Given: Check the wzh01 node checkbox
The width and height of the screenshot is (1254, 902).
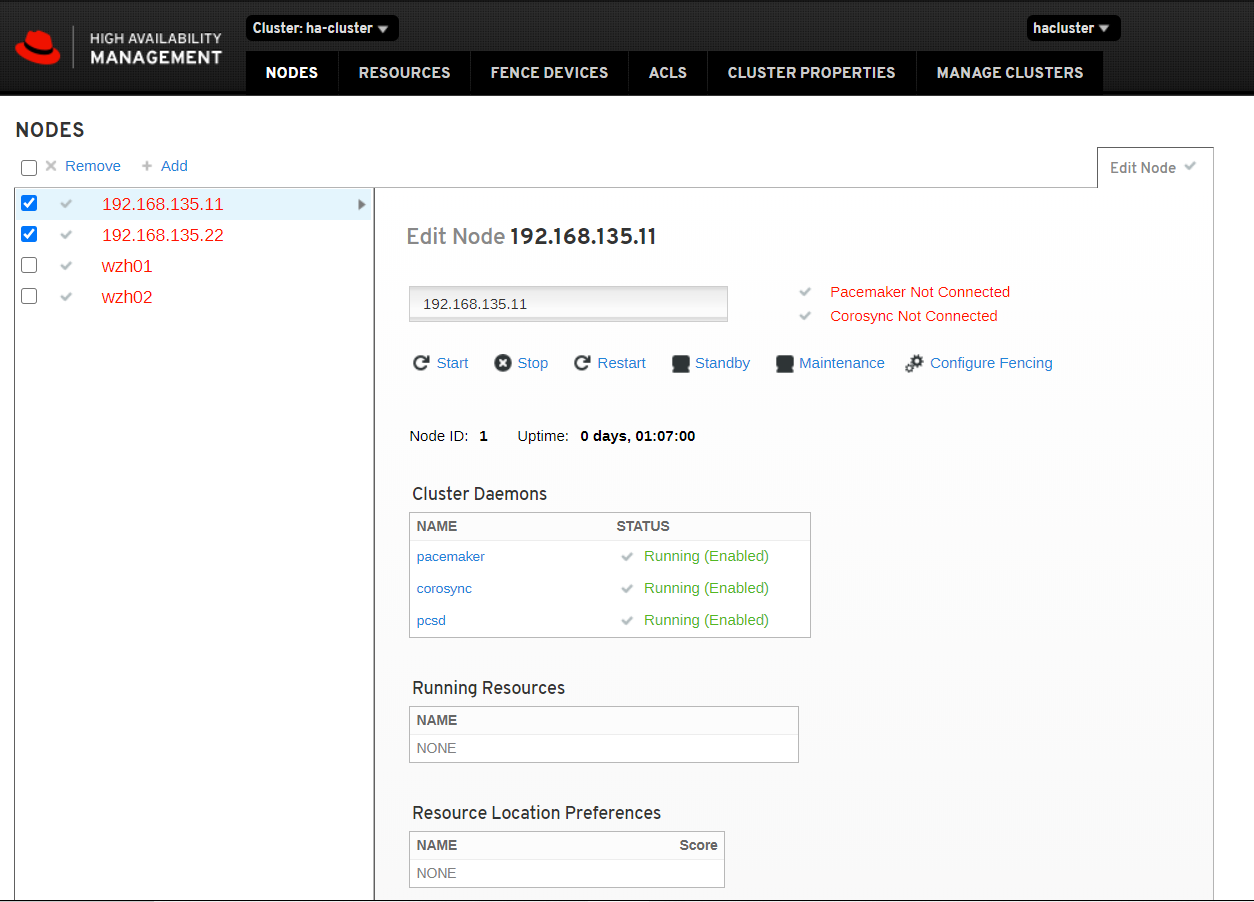Looking at the screenshot, I should click(x=29, y=264).
